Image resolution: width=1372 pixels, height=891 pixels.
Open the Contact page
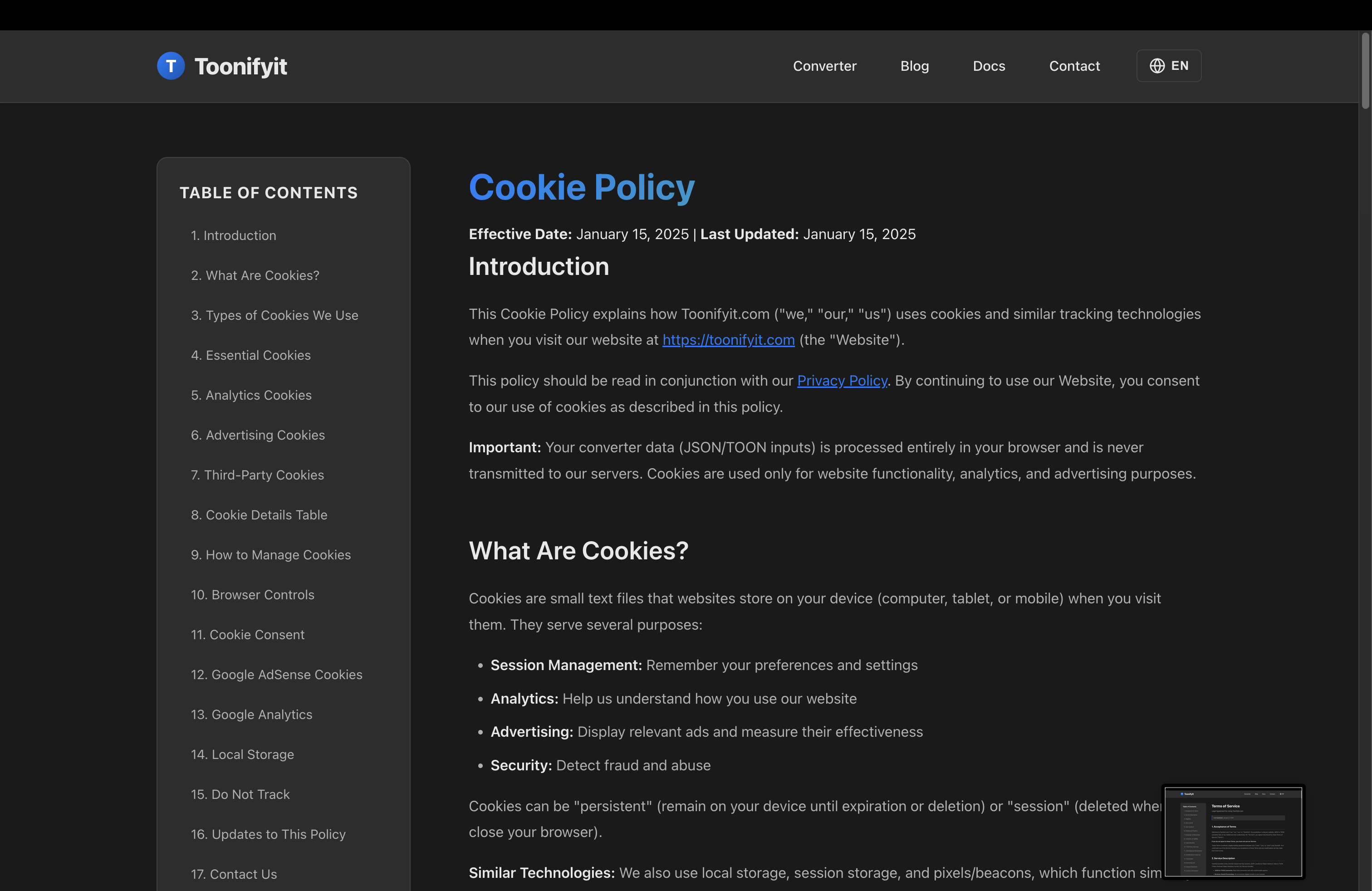point(1074,66)
